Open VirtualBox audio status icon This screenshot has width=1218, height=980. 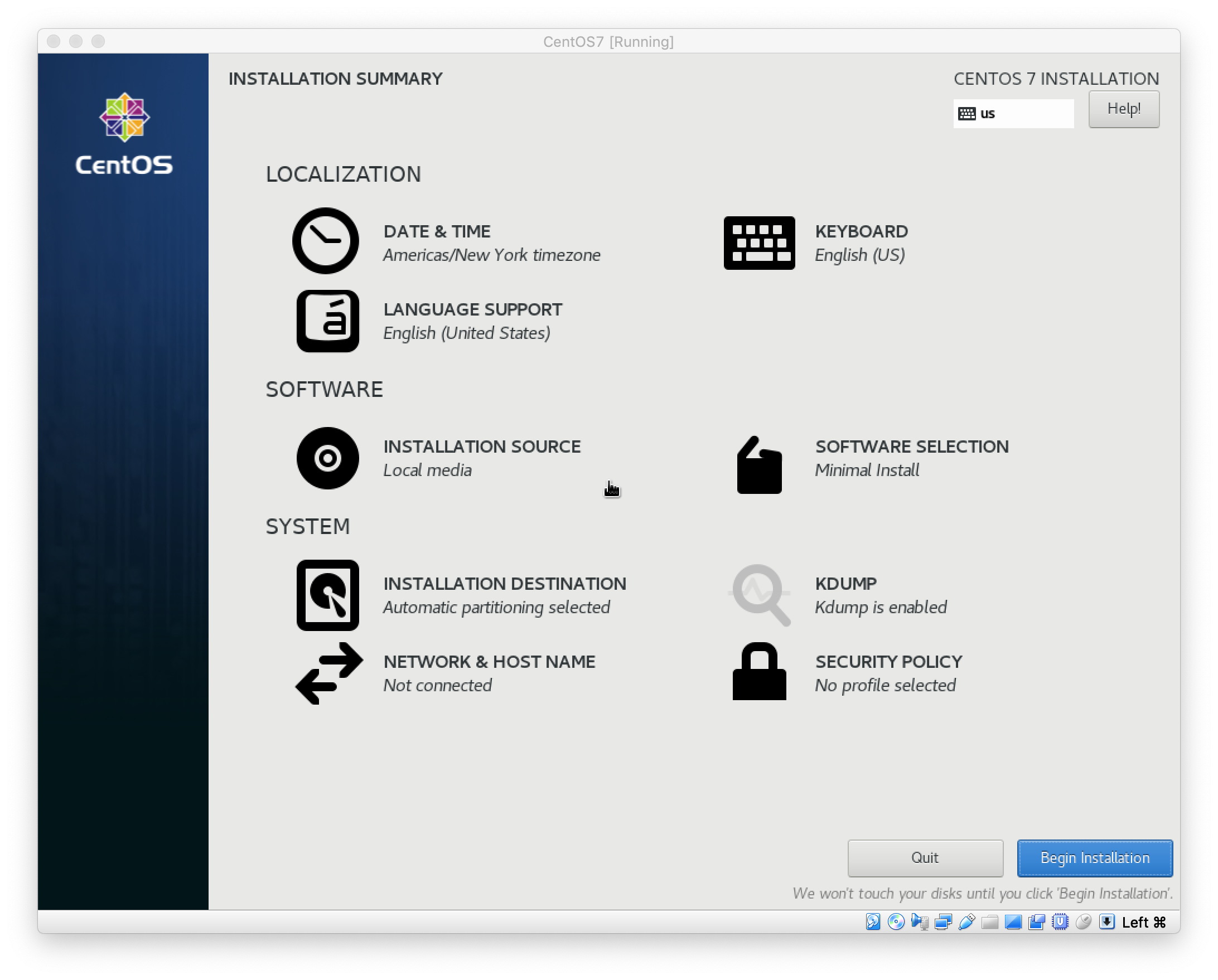click(920, 922)
